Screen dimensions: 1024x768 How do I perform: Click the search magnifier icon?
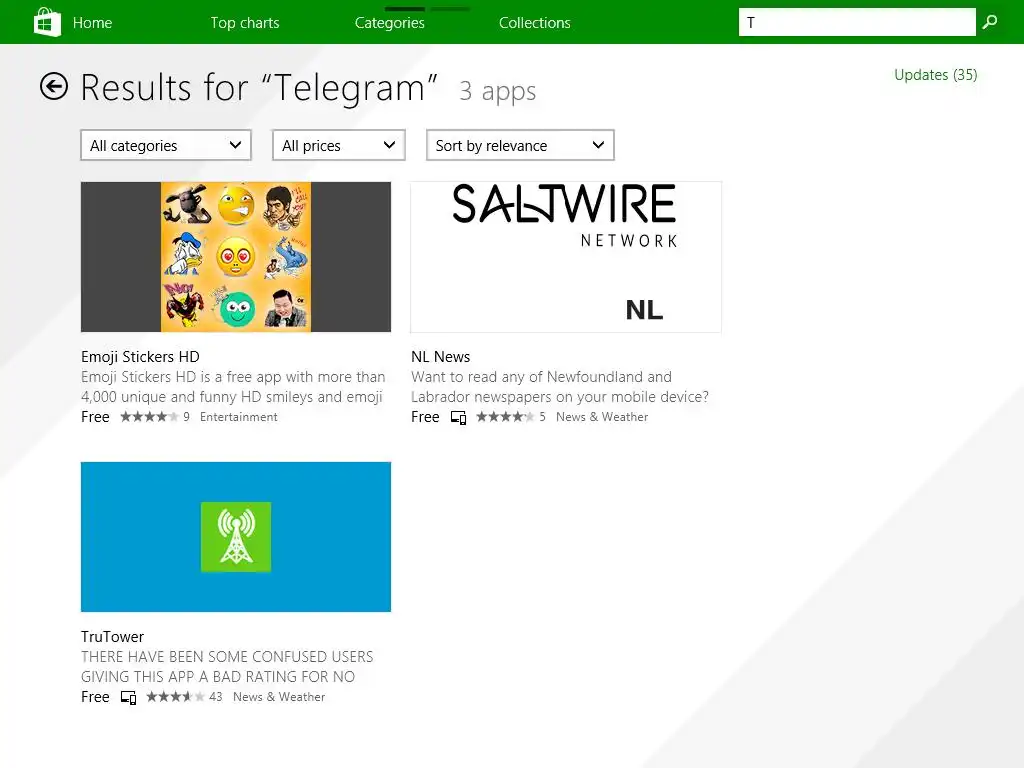990,22
